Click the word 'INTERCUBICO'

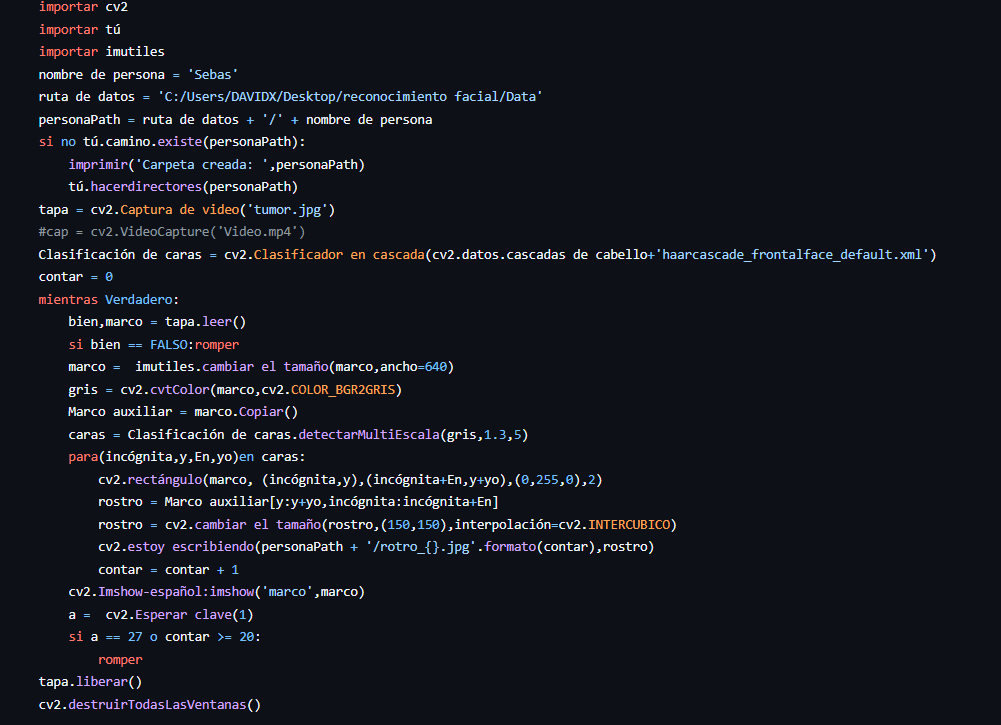(x=629, y=525)
